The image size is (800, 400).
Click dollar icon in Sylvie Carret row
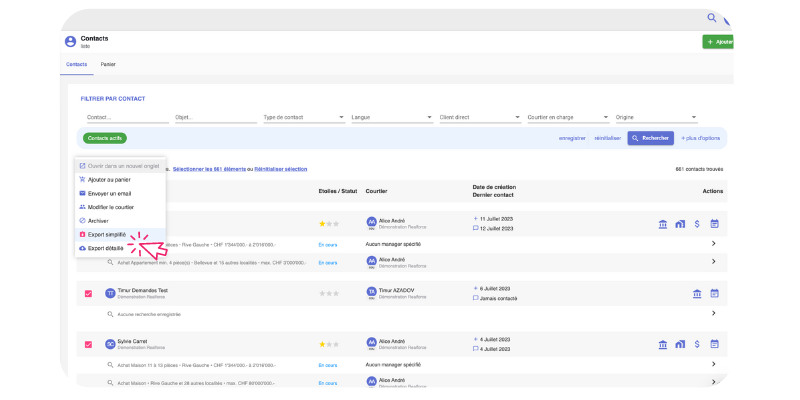point(696,344)
